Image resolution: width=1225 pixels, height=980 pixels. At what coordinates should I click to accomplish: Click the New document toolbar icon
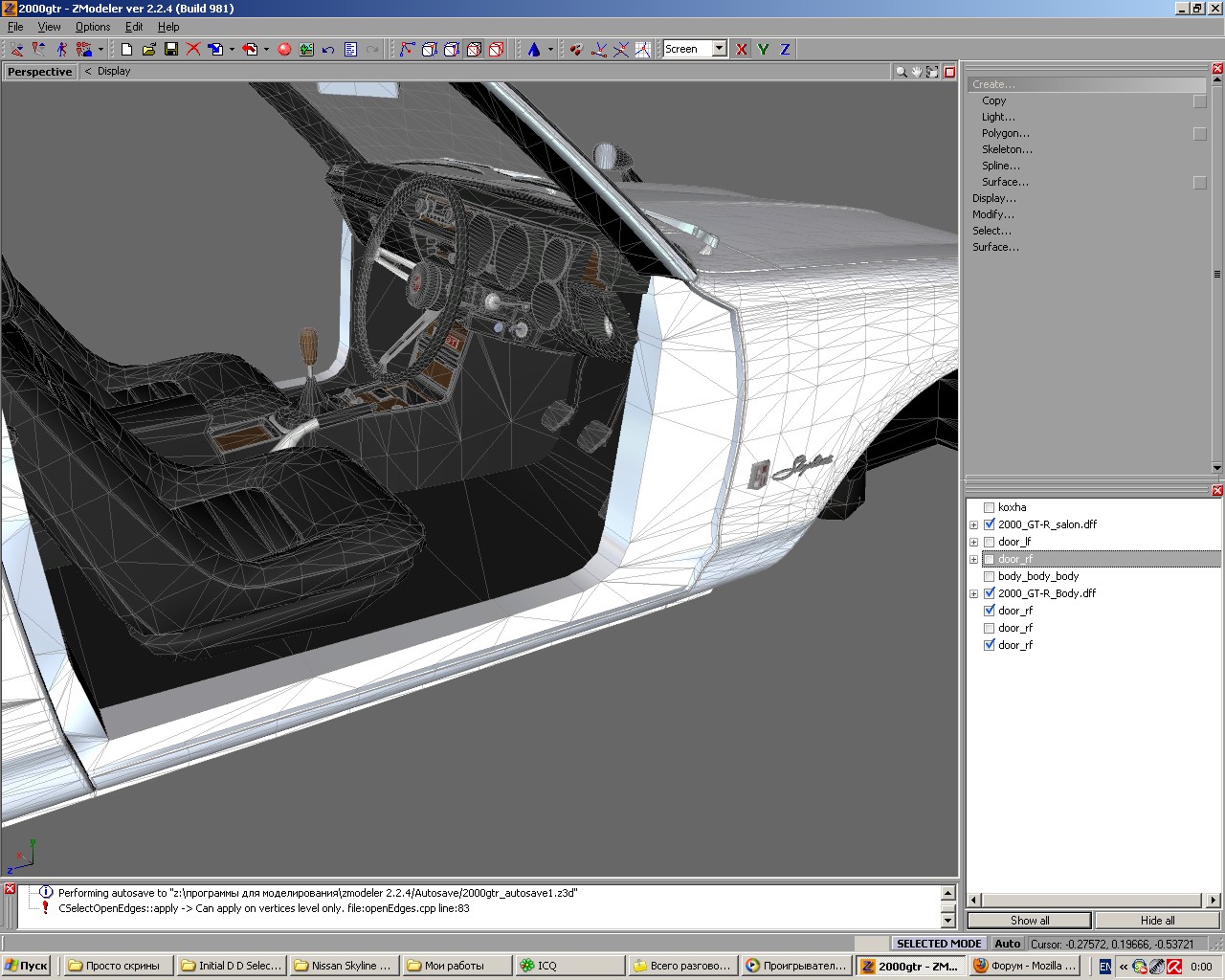pos(126,49)
